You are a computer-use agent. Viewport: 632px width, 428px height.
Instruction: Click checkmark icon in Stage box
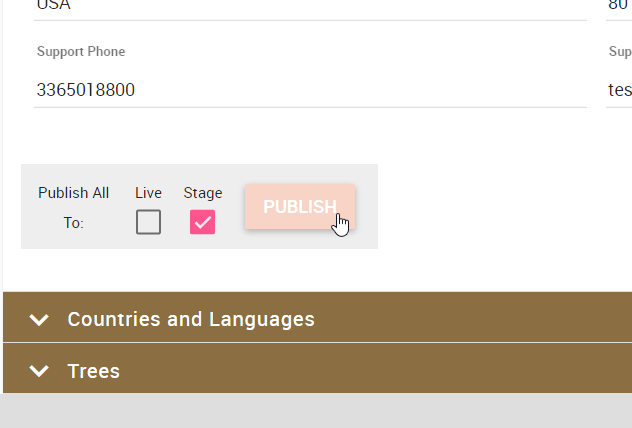203,222
